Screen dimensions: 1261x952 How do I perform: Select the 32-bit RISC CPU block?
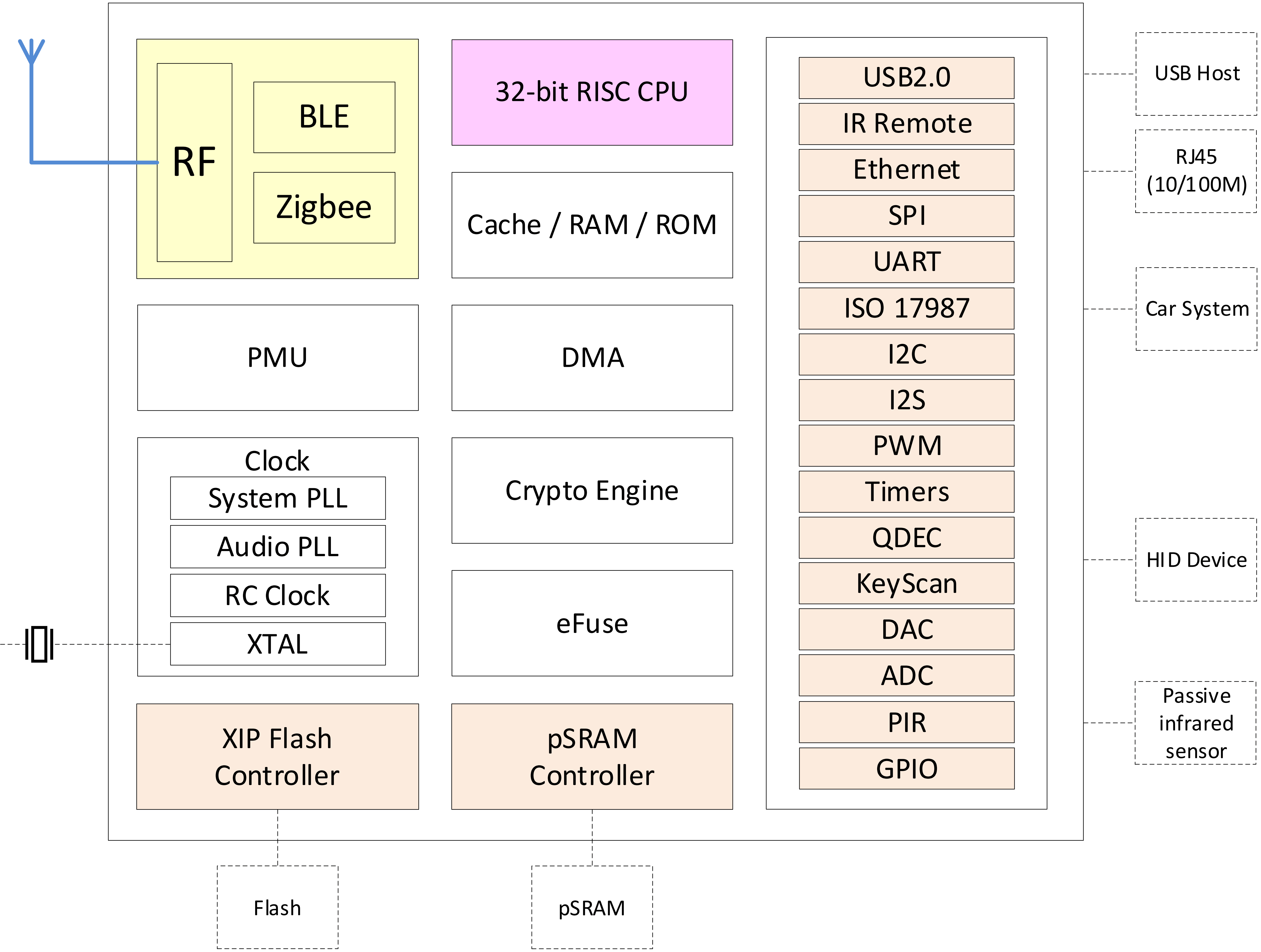tap(592, 92)
